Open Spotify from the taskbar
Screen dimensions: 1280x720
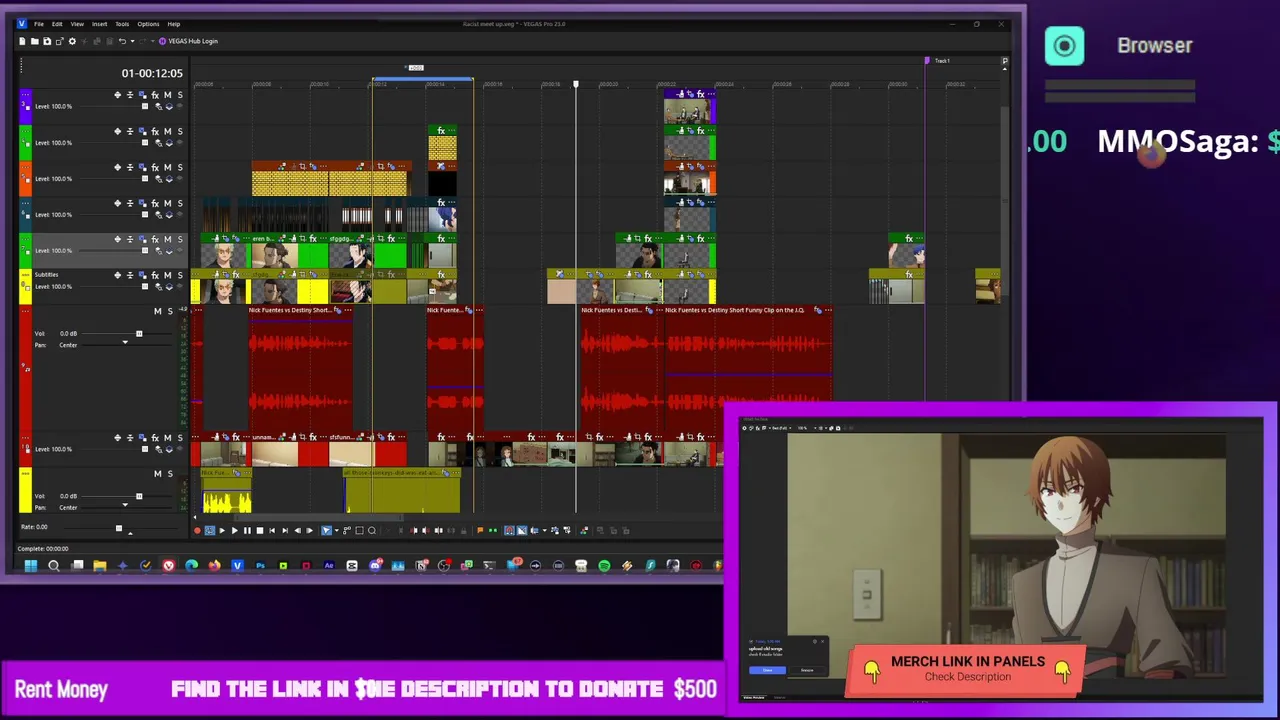click(x=604, y=566)
